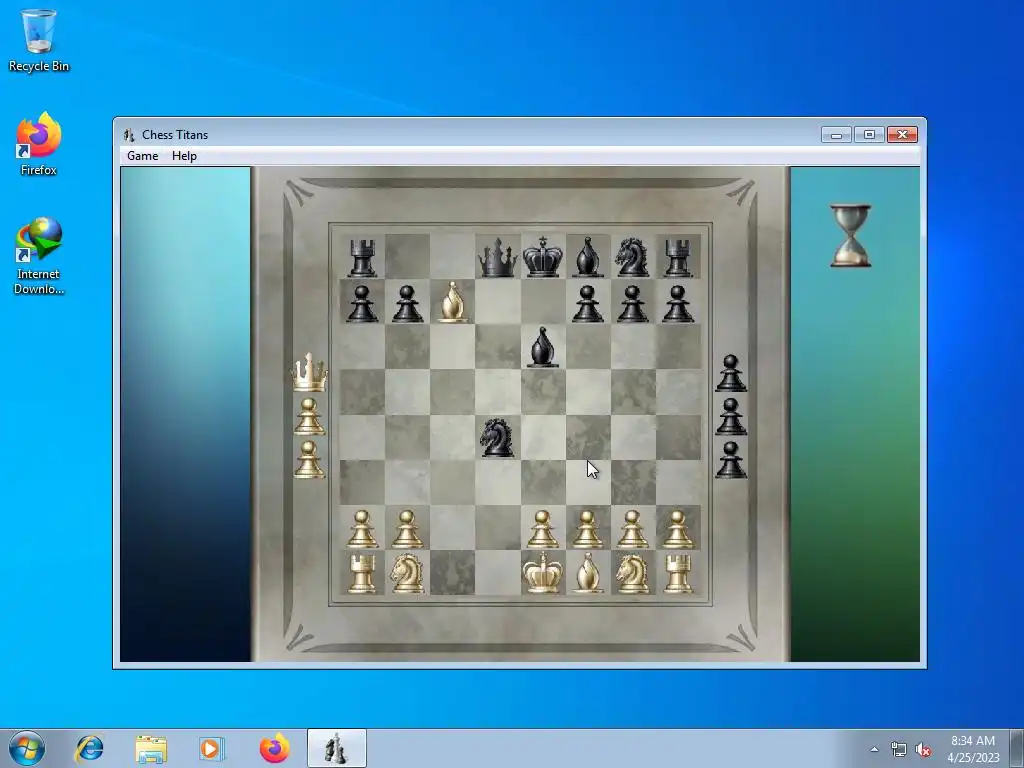Select the white king on e1
Viewport: 1024px width, 768px height.
tap(543, 572)
